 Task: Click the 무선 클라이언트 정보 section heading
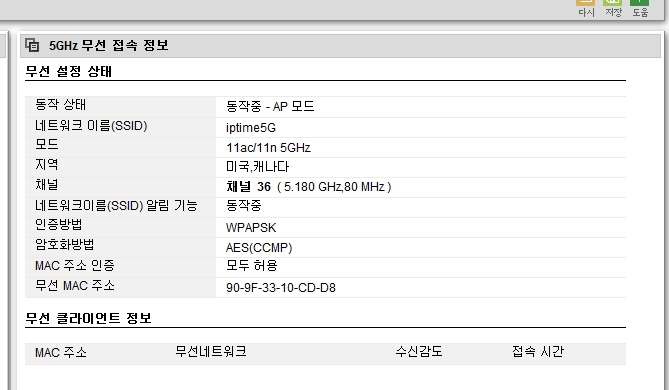(88, 318)
